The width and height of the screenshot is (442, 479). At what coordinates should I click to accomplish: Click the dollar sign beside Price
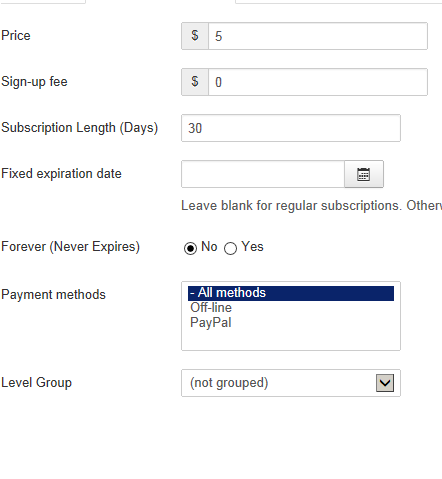[x=195, y=36]
